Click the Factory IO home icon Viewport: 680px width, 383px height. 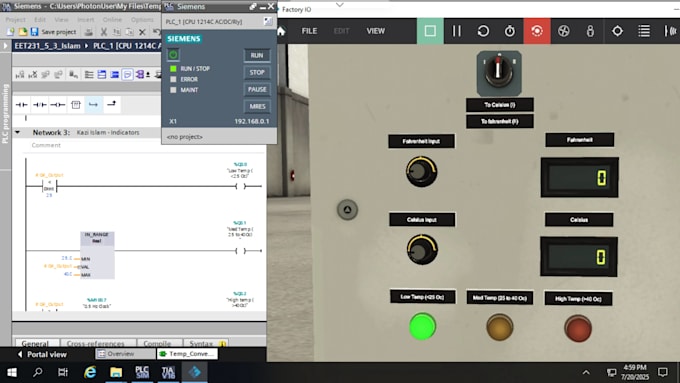(x=281, y=31)
